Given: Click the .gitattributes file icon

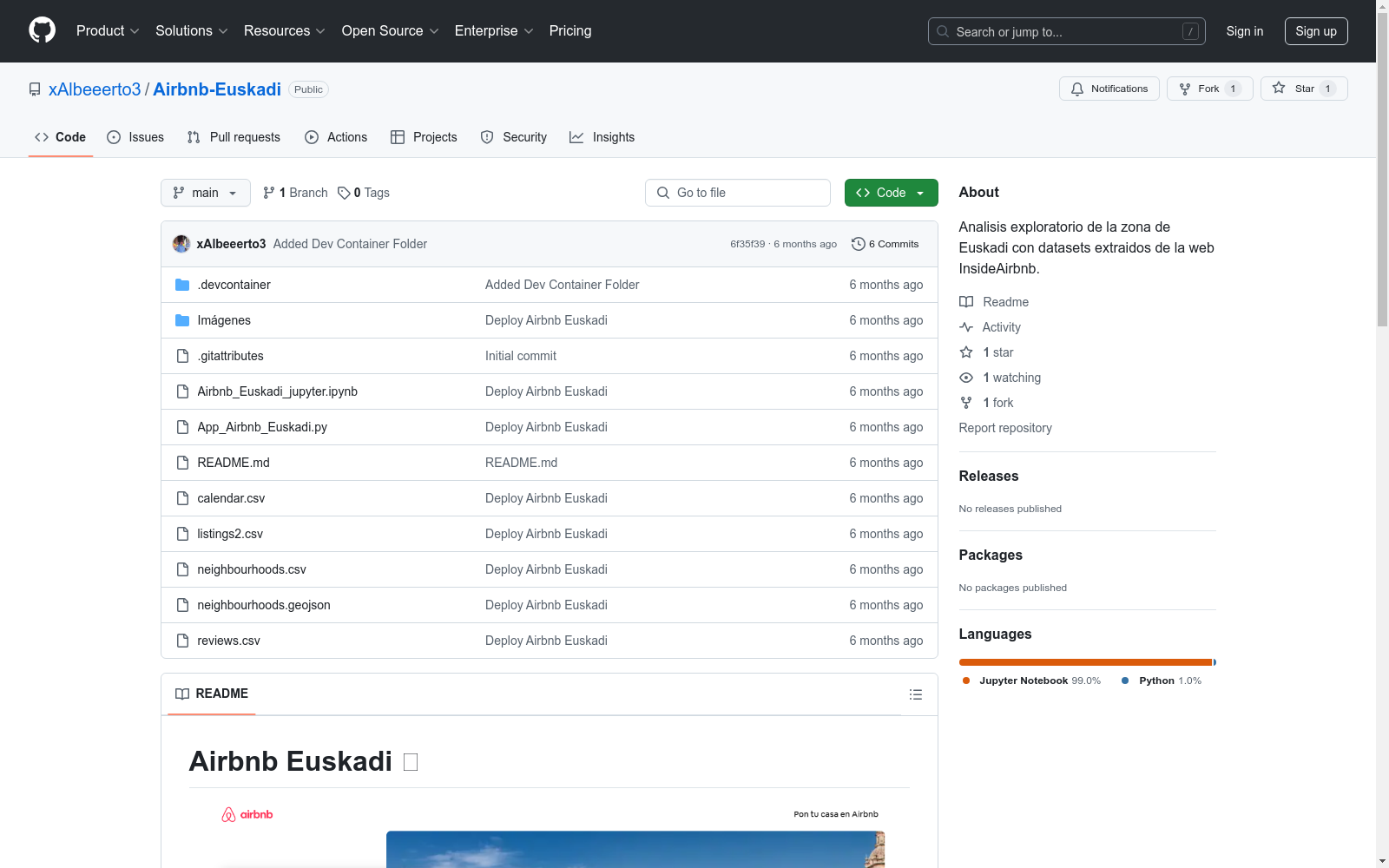Looking at the screenshot, I should 182,356.
